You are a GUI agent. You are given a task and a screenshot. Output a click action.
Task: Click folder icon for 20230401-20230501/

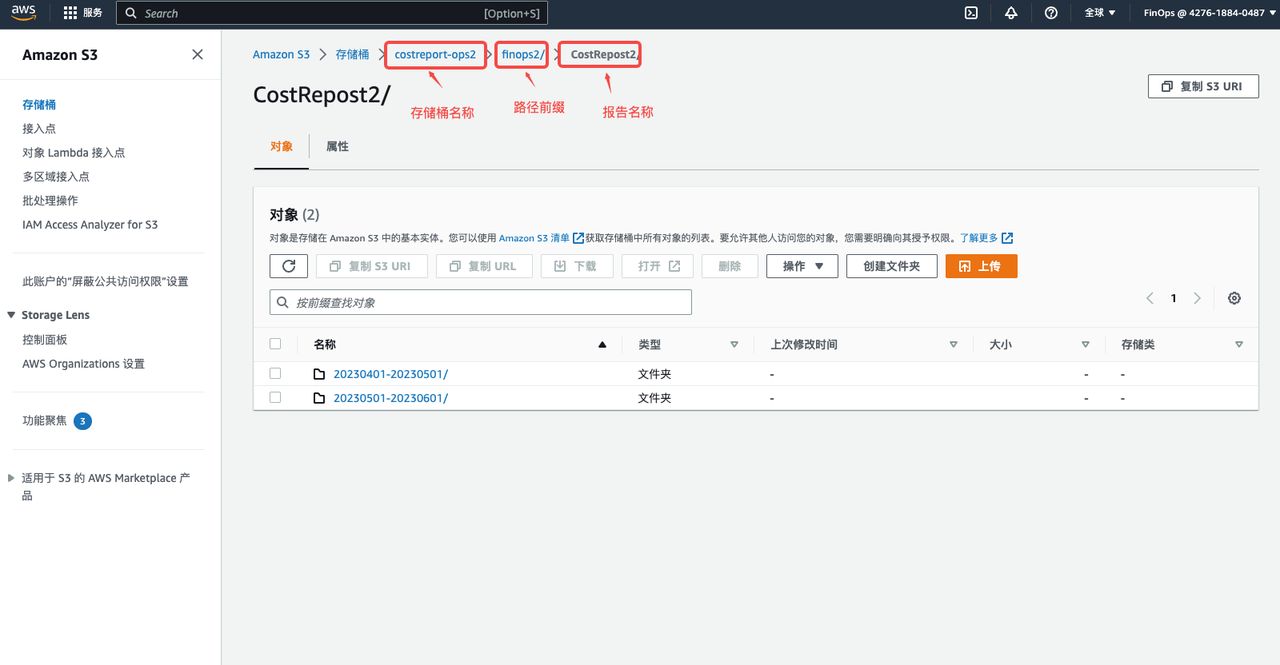pos(320,374)
